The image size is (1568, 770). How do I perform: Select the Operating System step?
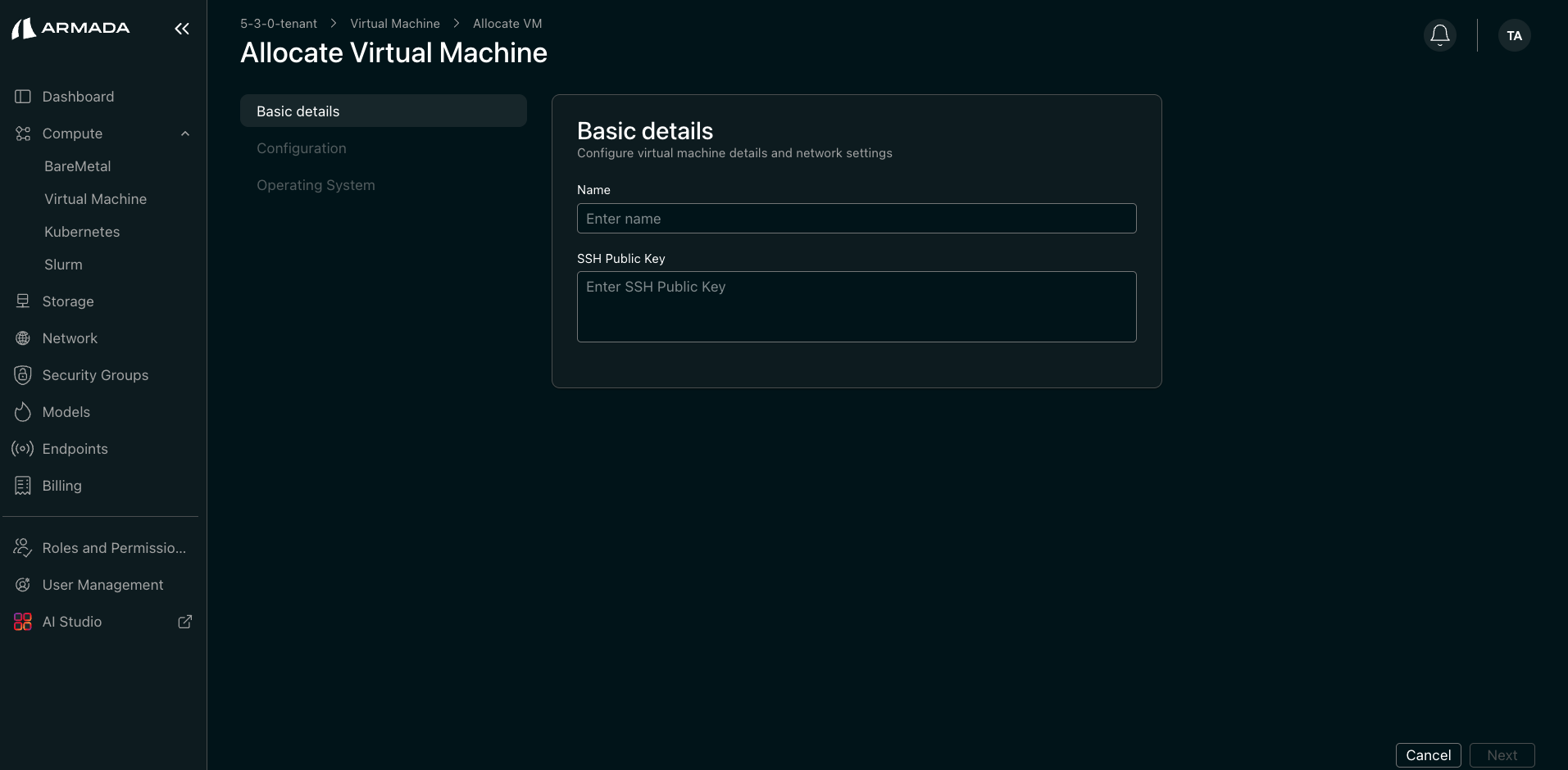coord(316,184)
